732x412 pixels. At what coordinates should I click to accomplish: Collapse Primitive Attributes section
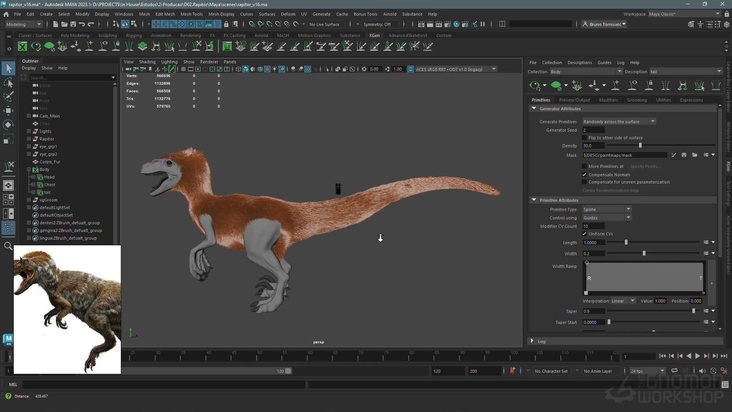(534, 200)
